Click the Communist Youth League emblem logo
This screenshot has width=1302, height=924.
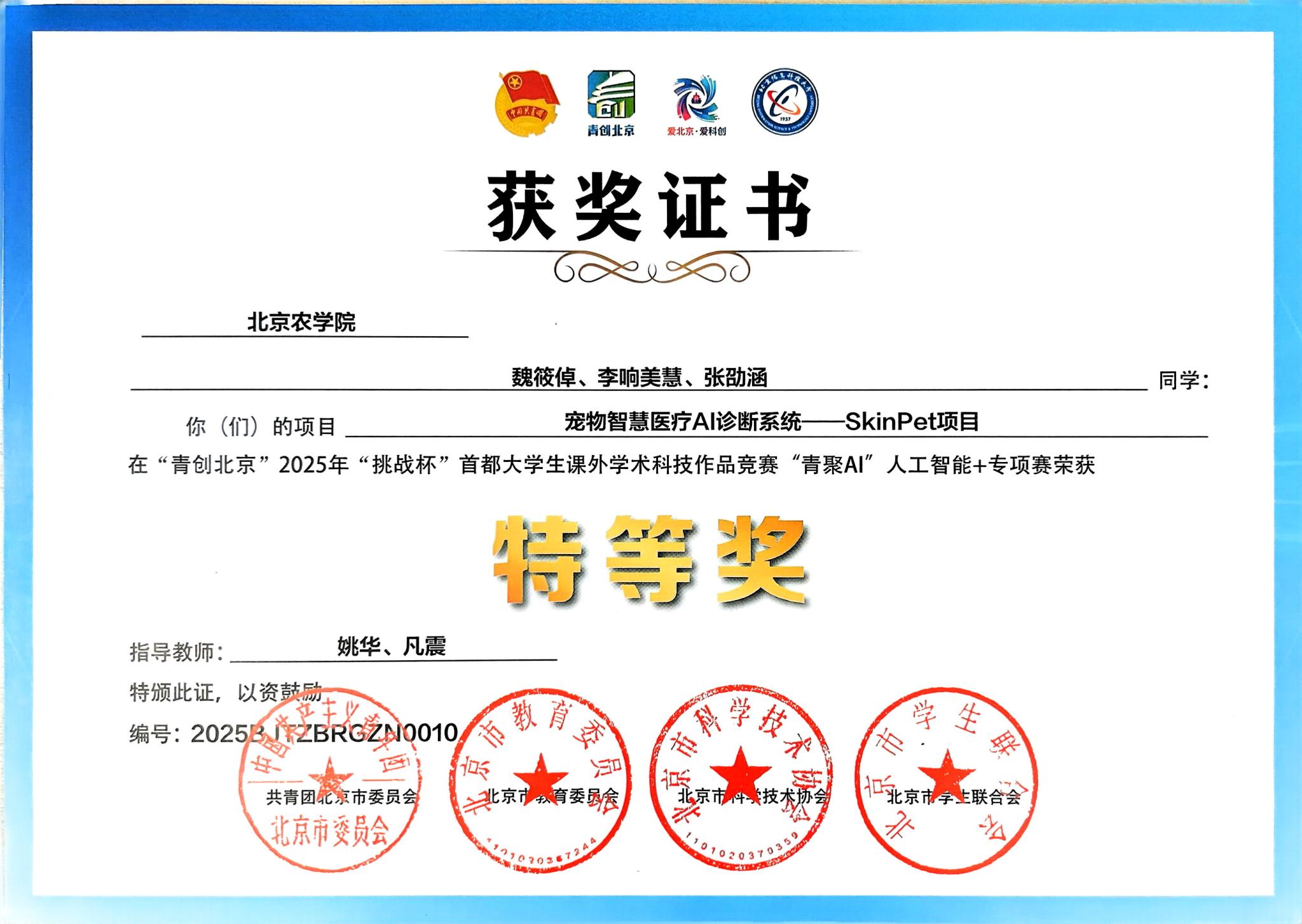click(x=527, y=104)
